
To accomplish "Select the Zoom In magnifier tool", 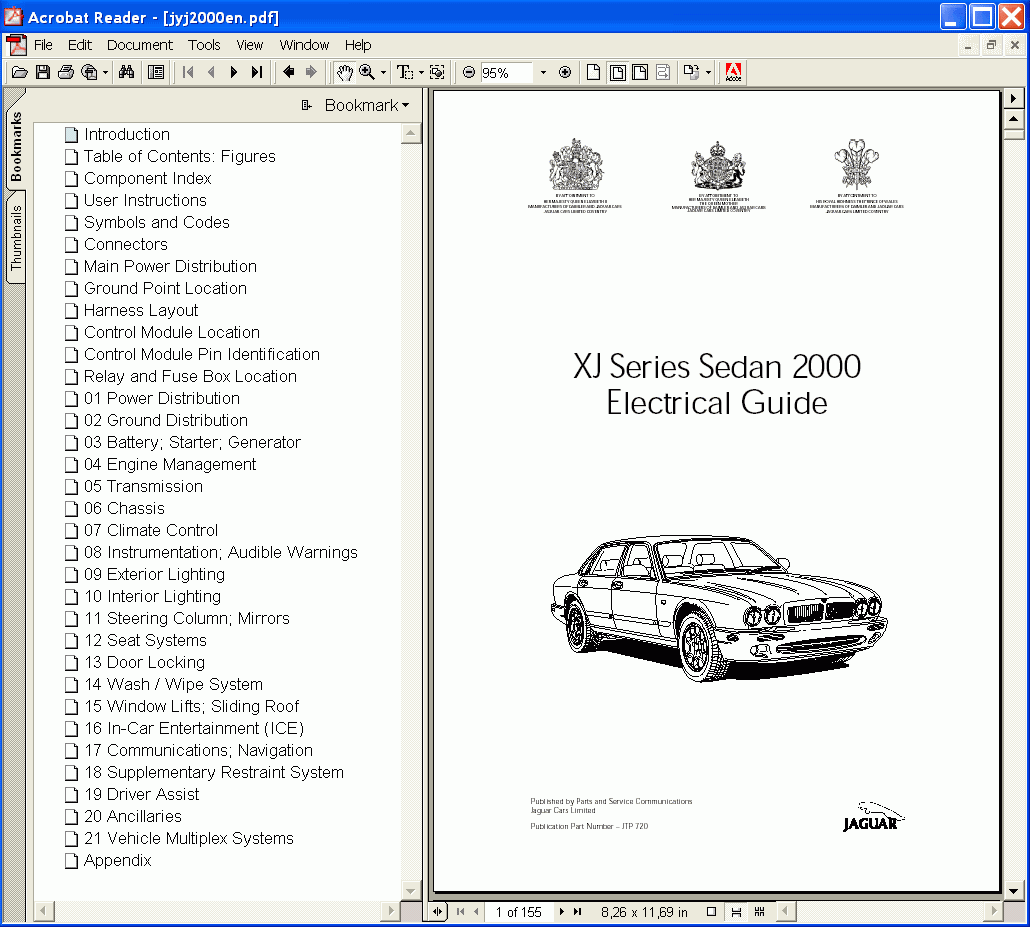I will pyautogui.click(x=367, y=72).
